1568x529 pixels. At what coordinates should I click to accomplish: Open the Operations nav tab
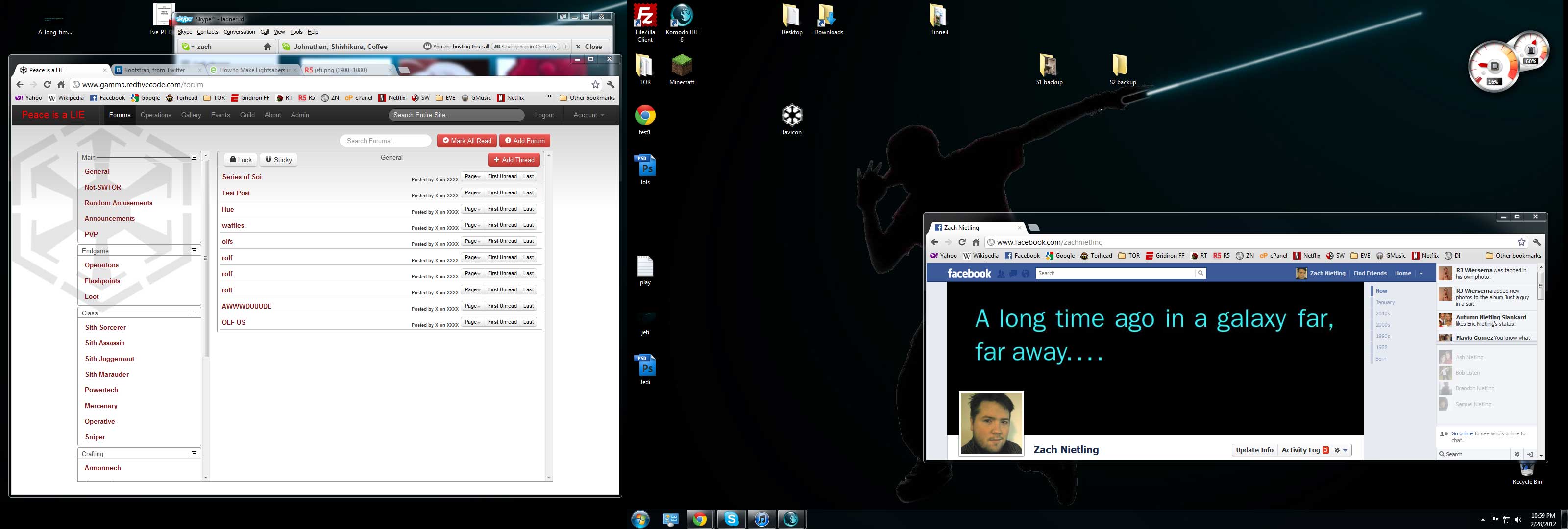pos(155,115)
